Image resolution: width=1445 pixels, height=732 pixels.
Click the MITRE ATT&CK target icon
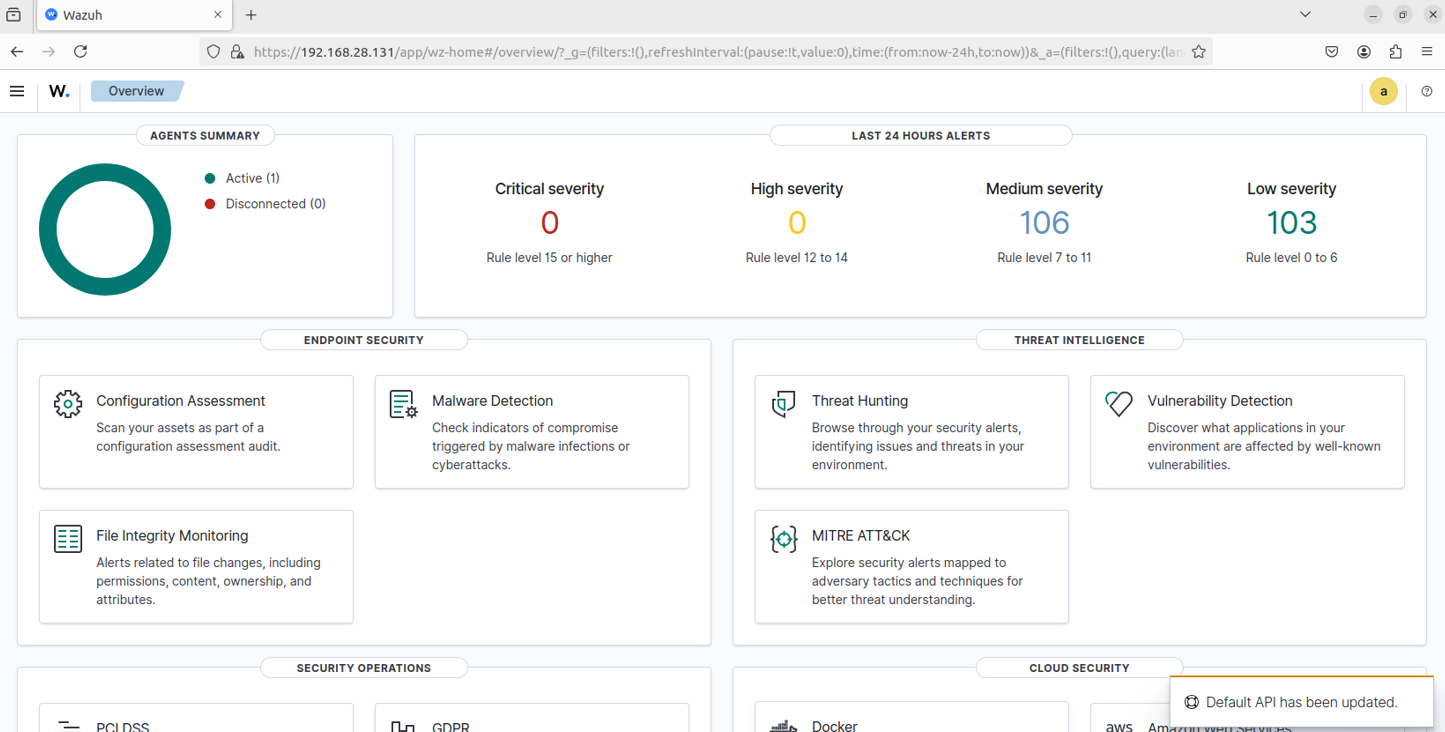pos(784,539)
